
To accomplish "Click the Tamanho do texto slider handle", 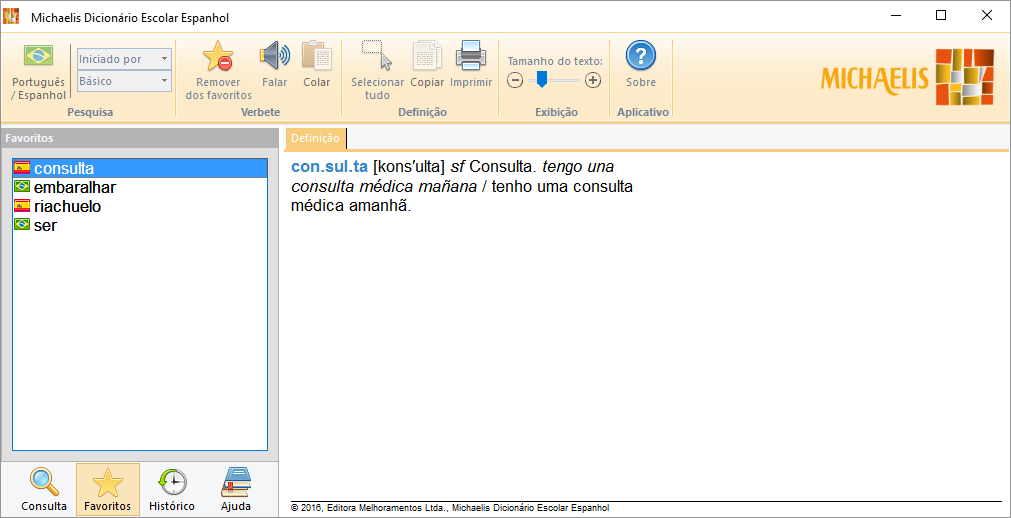I will pyautogui.click(x=542, y=80).
